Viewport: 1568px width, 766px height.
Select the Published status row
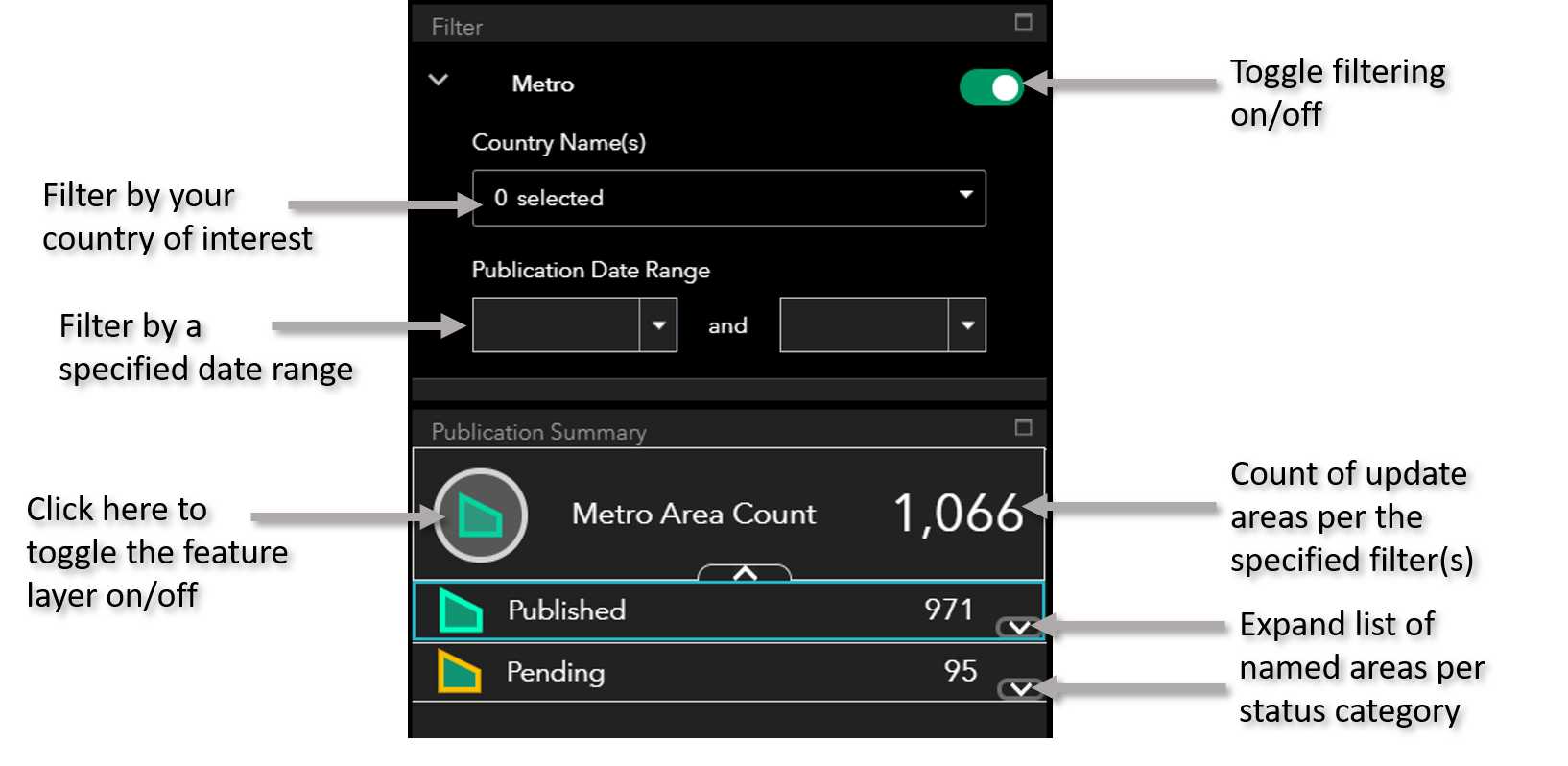pos(728,610)
